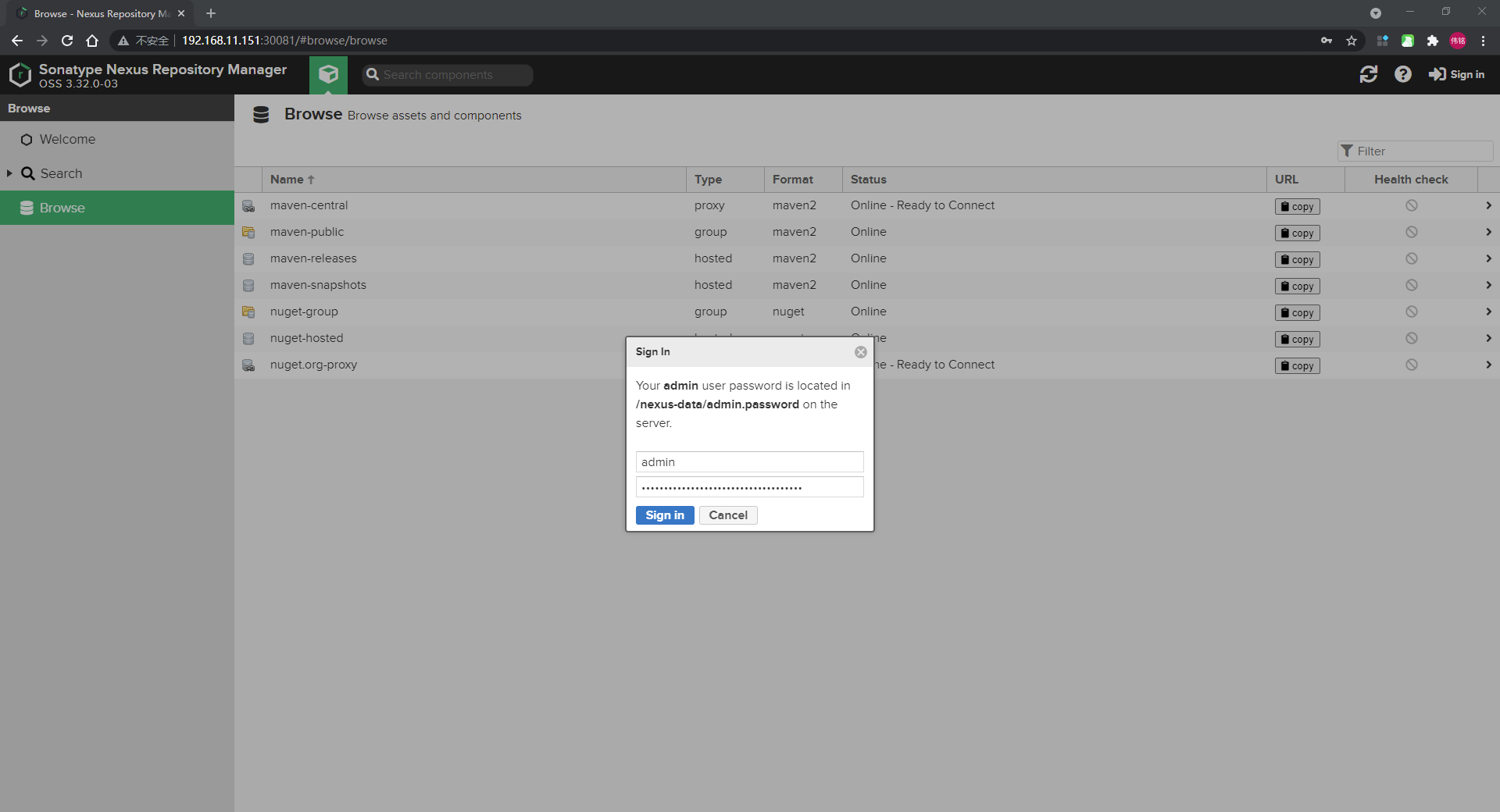Select Search in the sidebar
Viewport: 1500px width, 812px height.
click(117, 173)
